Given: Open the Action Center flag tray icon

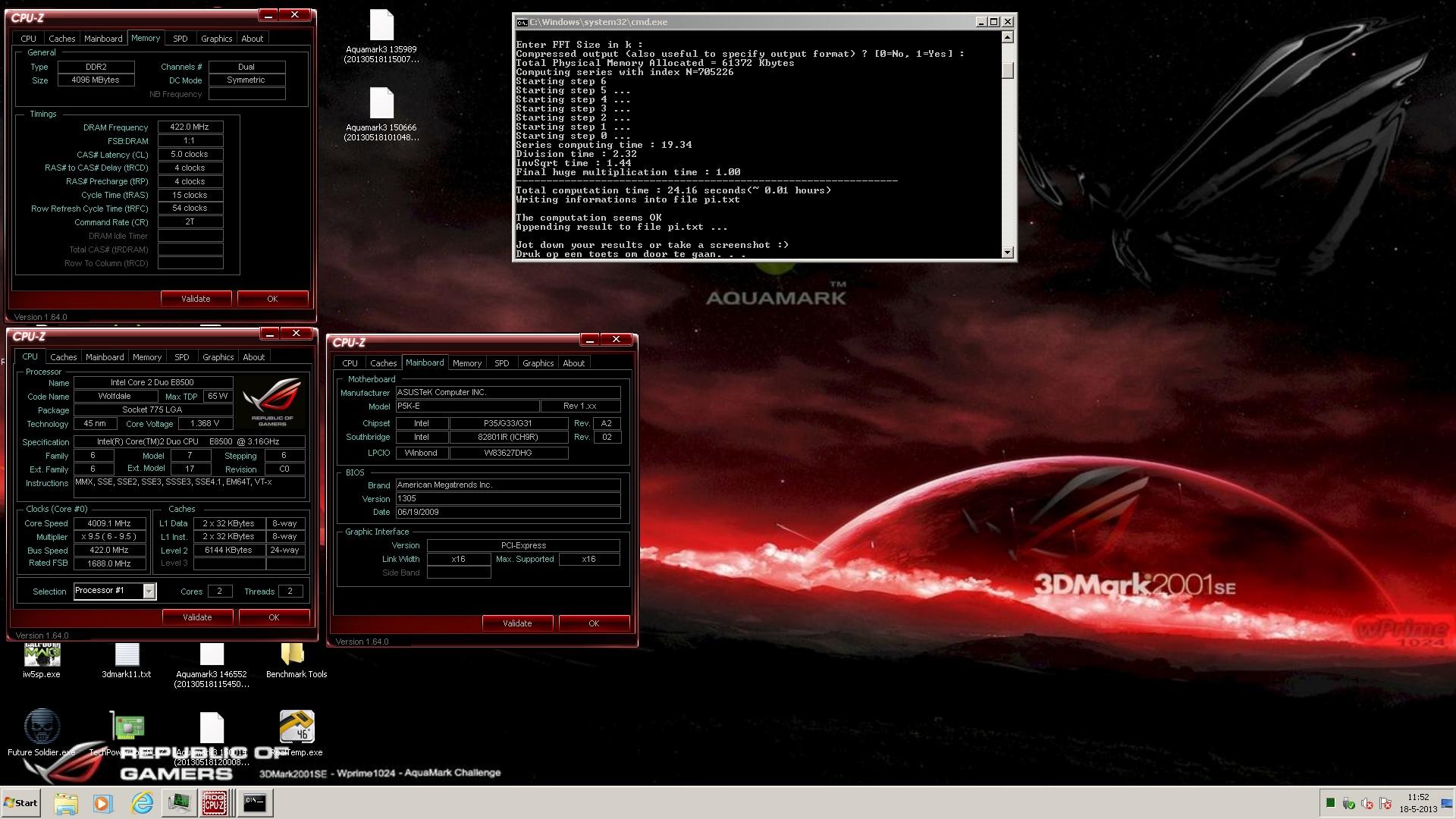Looking at the screenshot, I should [1385, 803].
